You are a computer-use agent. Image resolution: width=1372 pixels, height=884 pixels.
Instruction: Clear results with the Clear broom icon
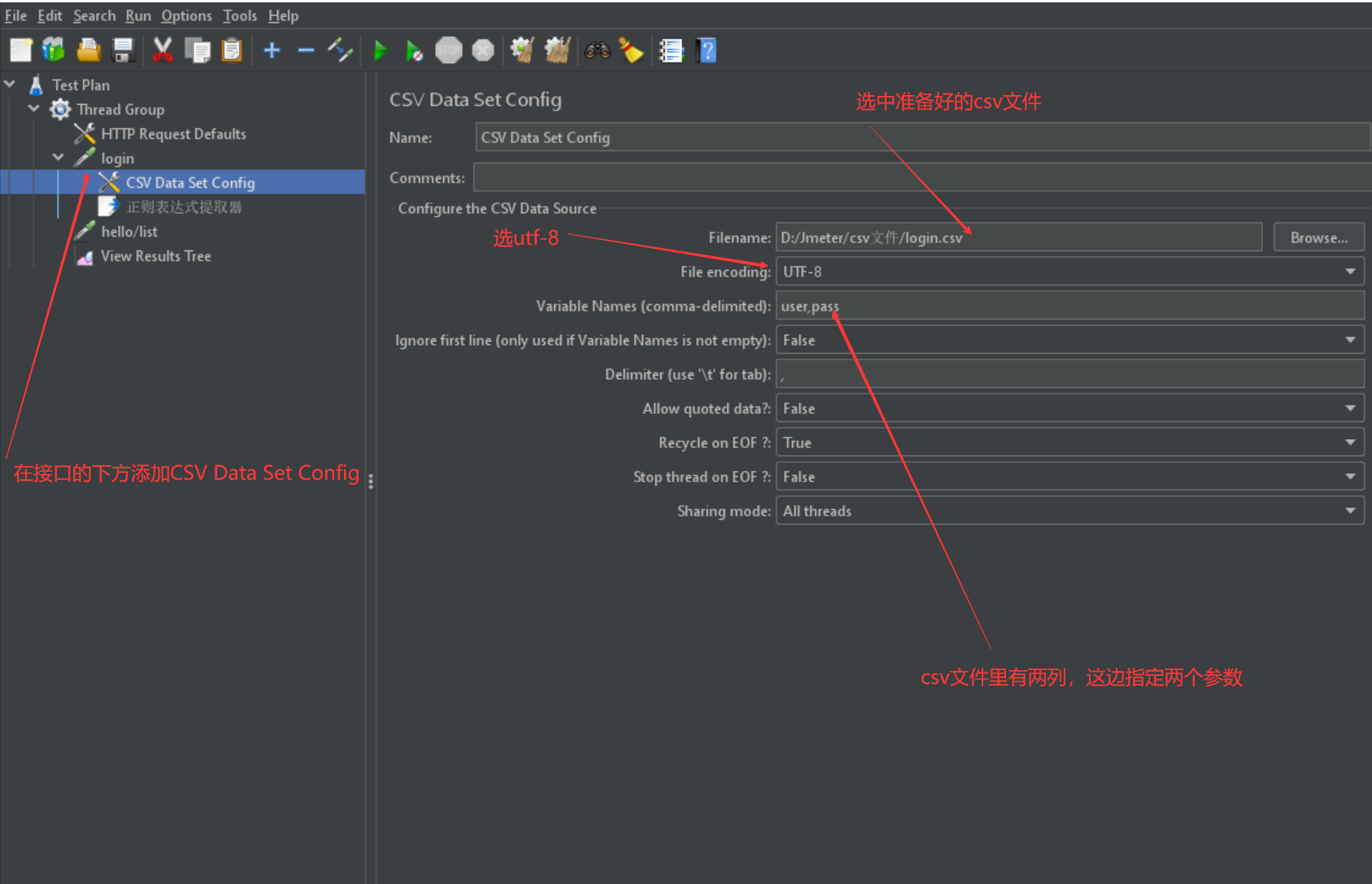[522, 50]
